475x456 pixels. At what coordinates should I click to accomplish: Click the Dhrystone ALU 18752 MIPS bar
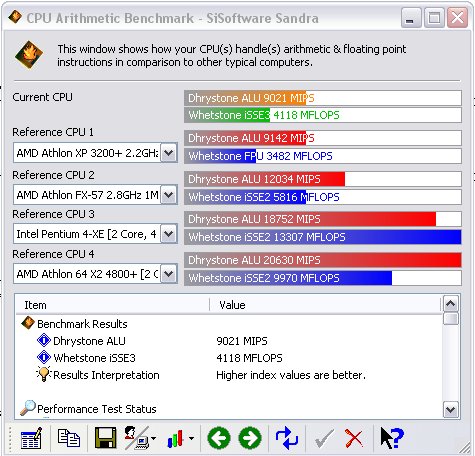[323, 219]
